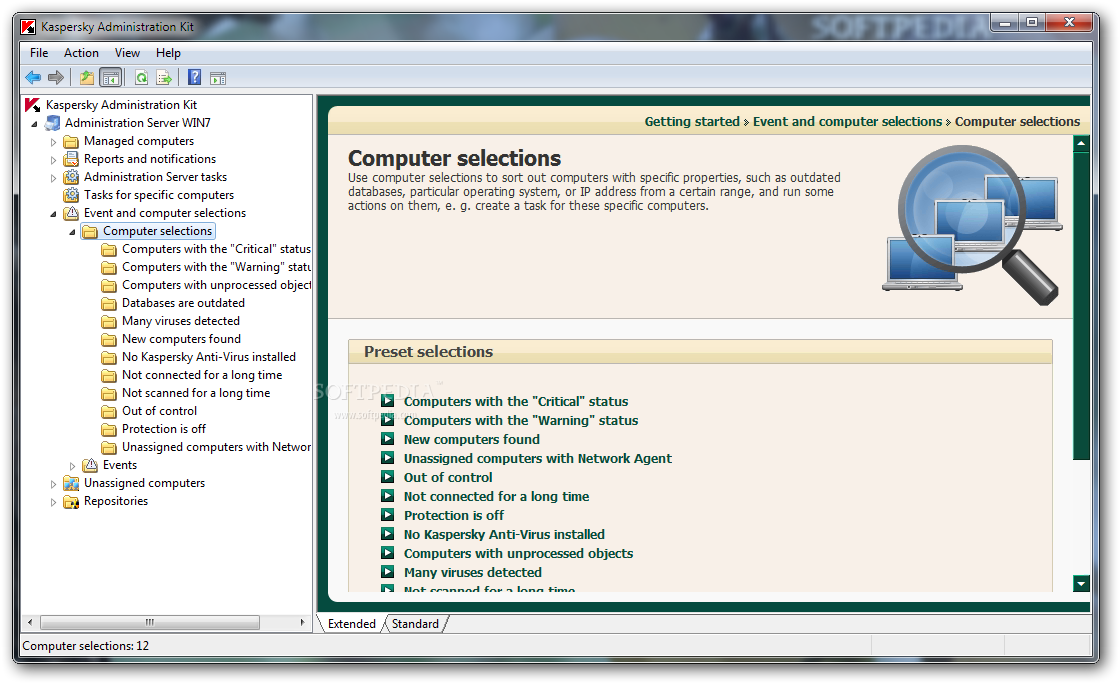The image size is (1120, 684).
Task: Click the blue Help question mark icon
Action: [194, 77]
